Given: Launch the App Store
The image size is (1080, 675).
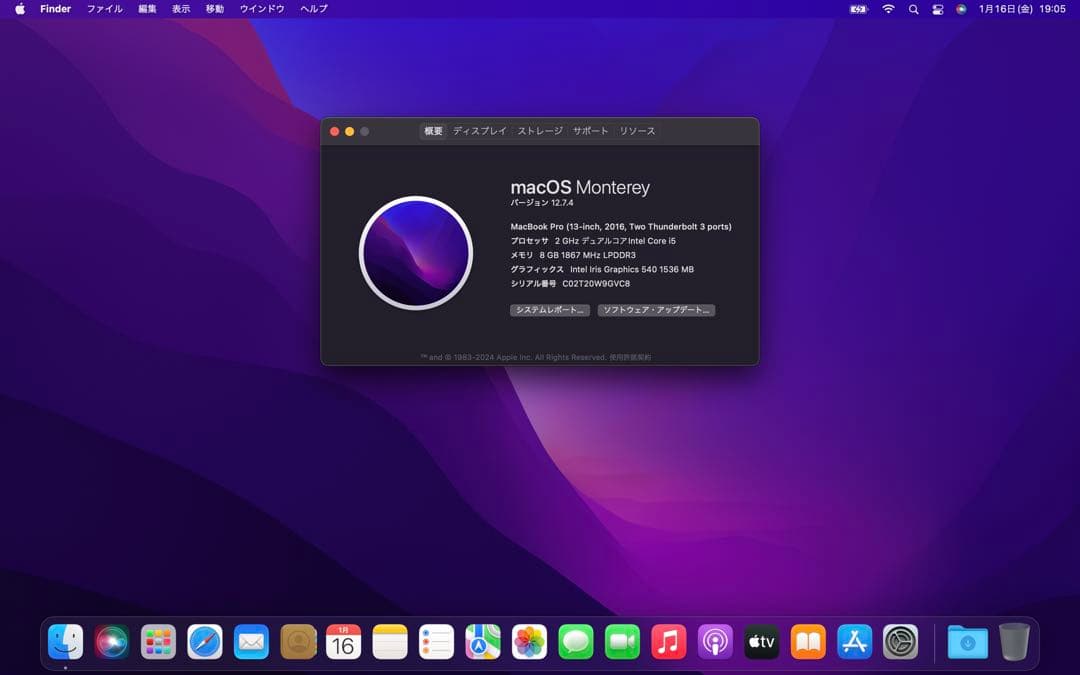Looking at the screenshot, I should pos(853,642).
